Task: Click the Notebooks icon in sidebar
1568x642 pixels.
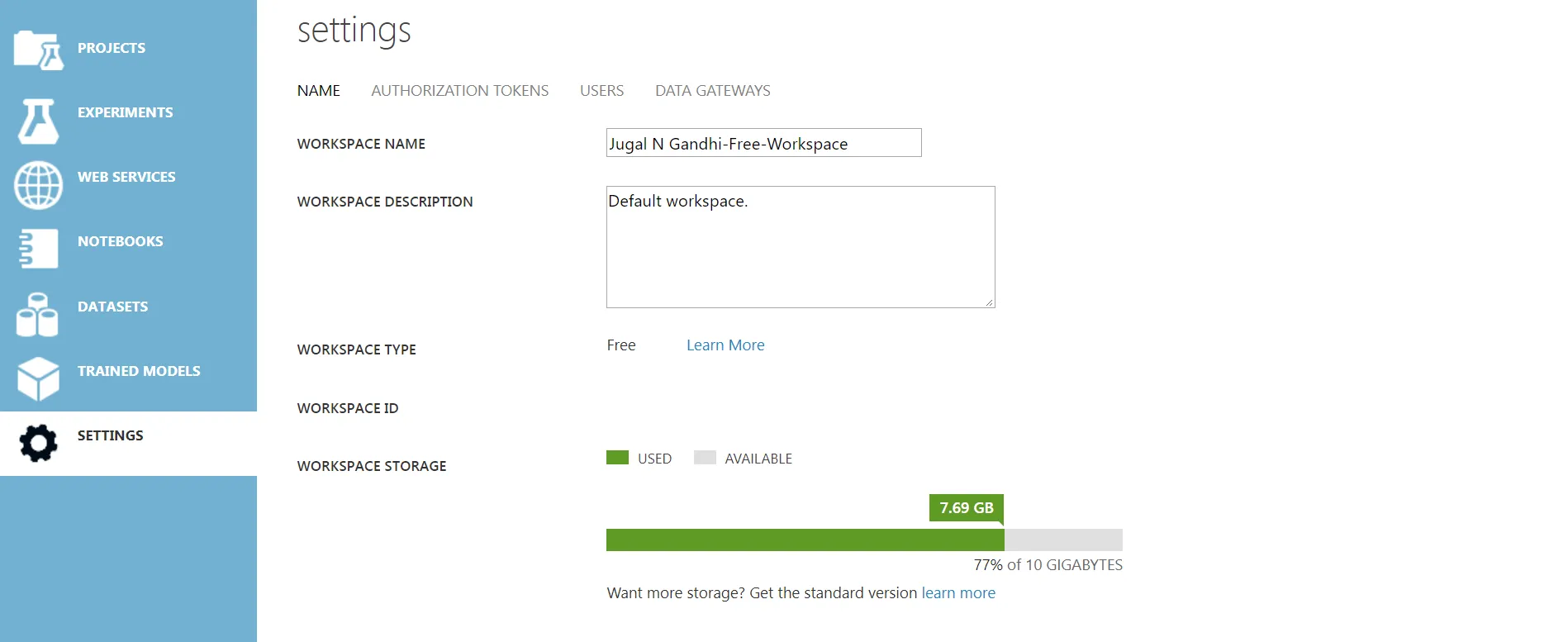Action: pyautogui.click(x=38, y=249)
